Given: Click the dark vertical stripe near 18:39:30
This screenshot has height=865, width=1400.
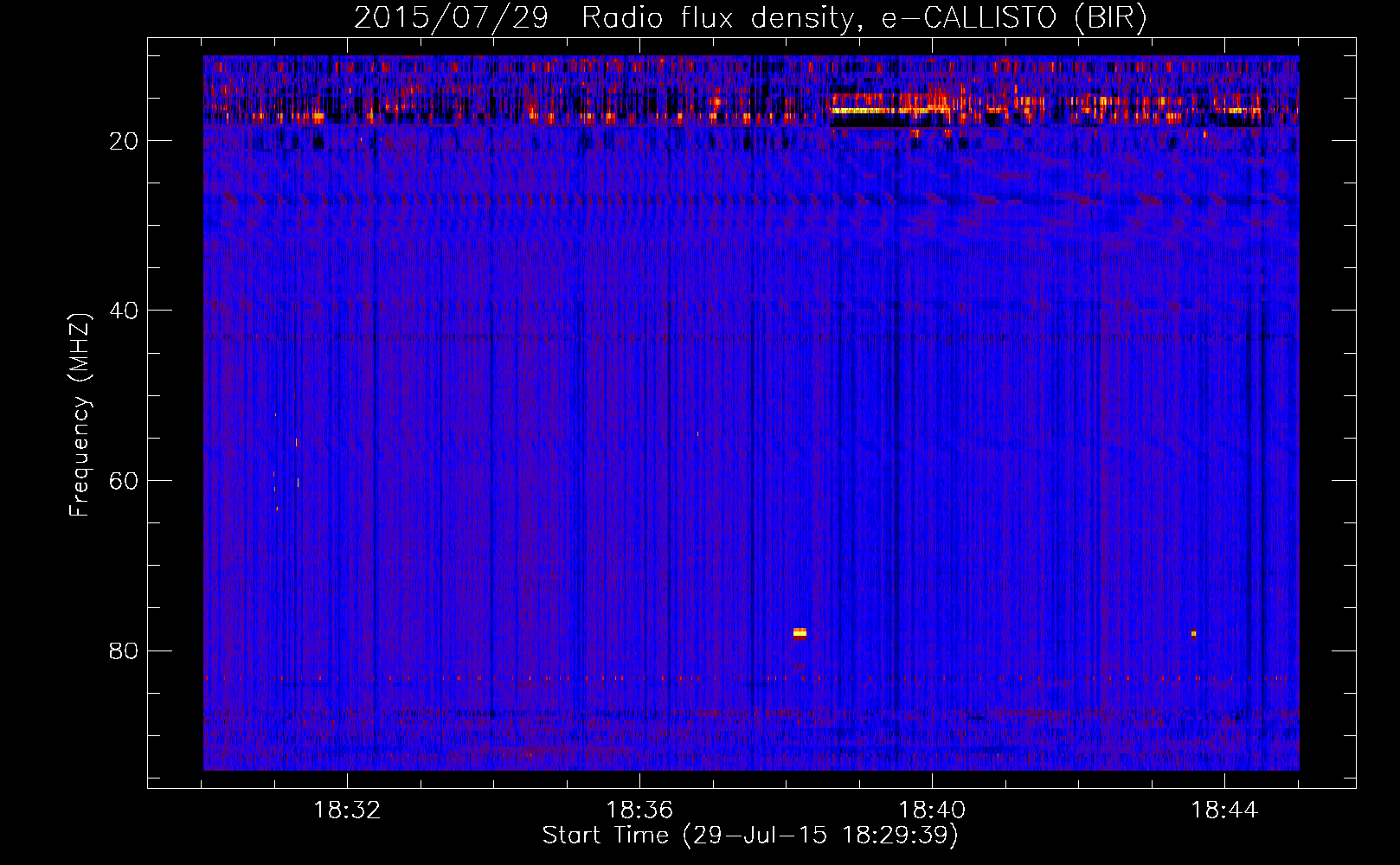Looking at the screenshot, I should (x=896, y=432).
